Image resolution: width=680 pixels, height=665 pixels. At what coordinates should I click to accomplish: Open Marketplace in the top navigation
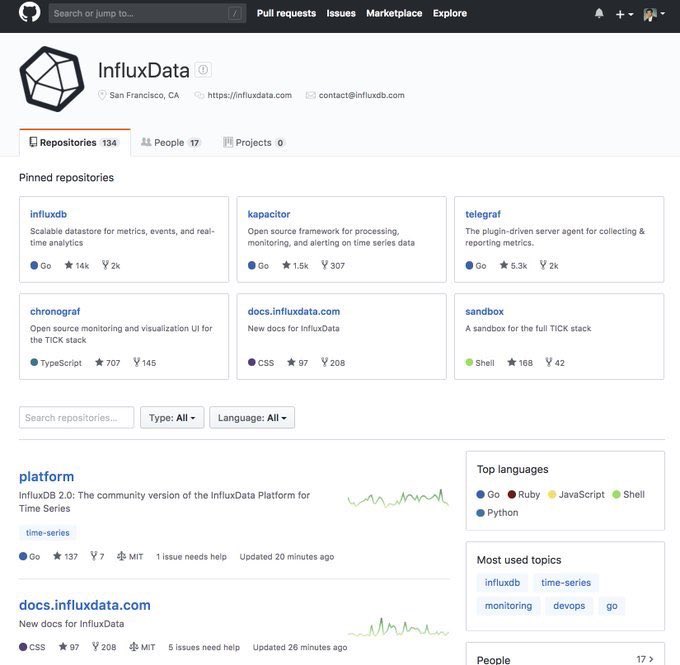click(x=394, y=13)
